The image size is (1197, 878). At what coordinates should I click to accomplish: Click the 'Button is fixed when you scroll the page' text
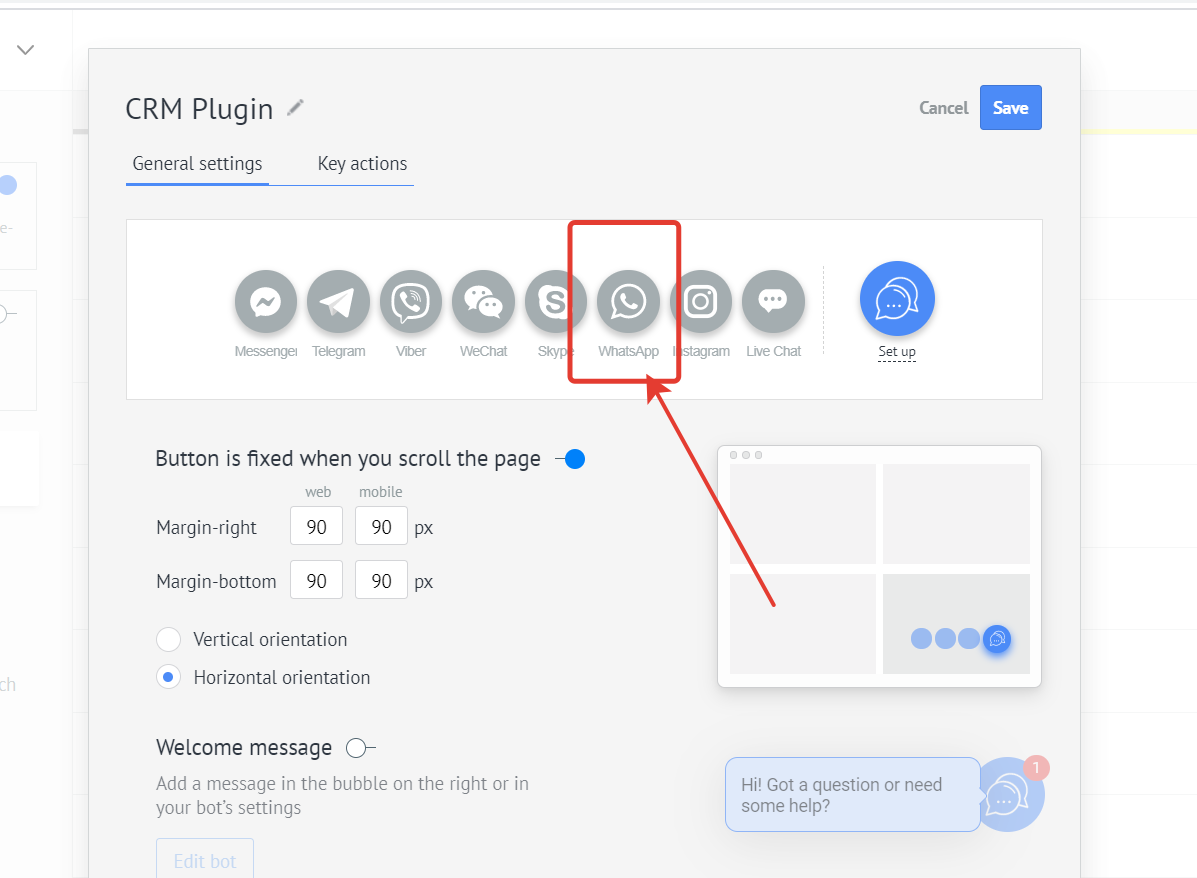pos(348,459)
